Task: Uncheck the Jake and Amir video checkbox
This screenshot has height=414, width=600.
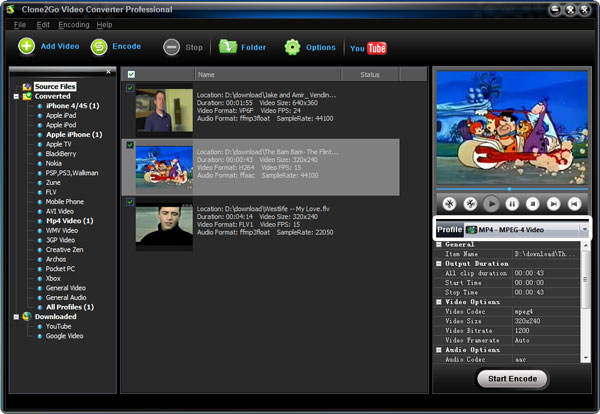Action: tap(130, 88)
